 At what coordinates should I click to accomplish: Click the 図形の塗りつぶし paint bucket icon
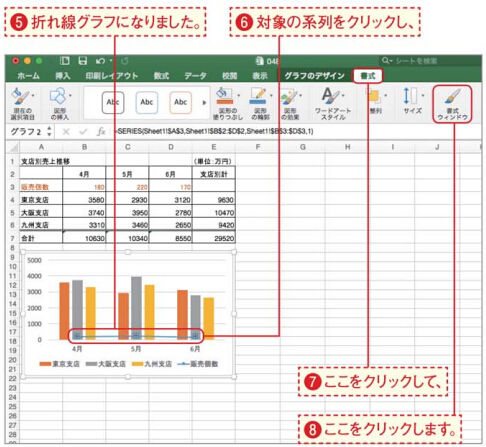[x=225, y=96]
